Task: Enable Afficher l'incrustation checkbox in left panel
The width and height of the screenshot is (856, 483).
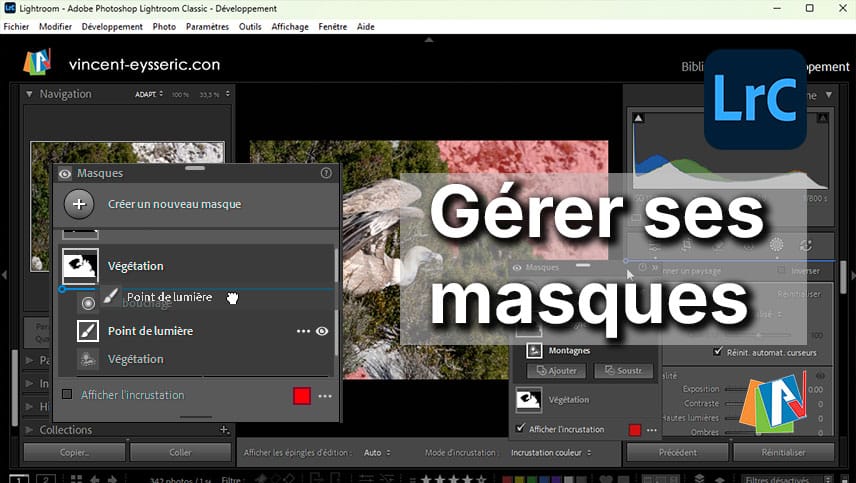Action: 67,395
